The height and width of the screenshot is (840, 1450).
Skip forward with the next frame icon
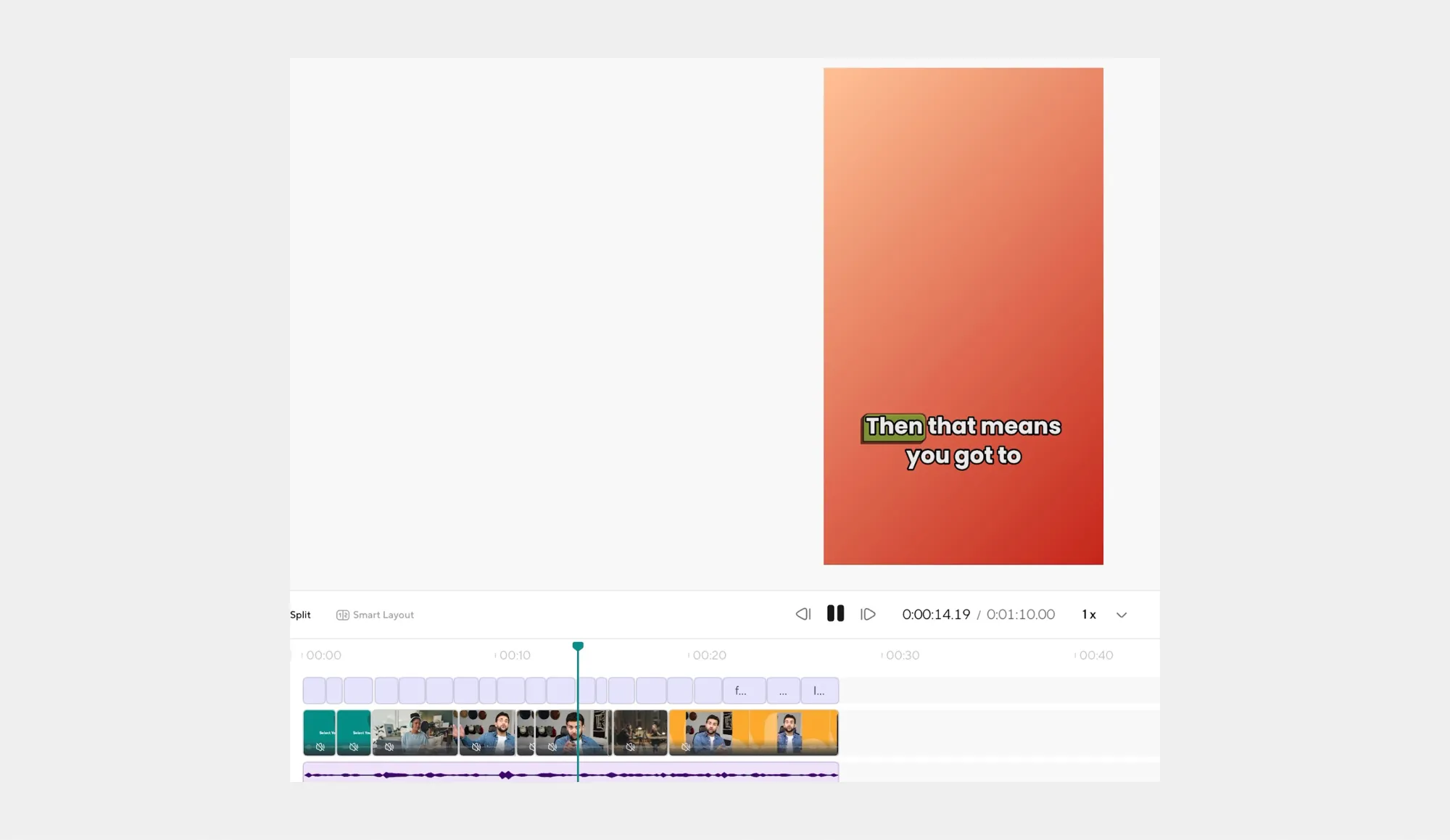[868, 614]
